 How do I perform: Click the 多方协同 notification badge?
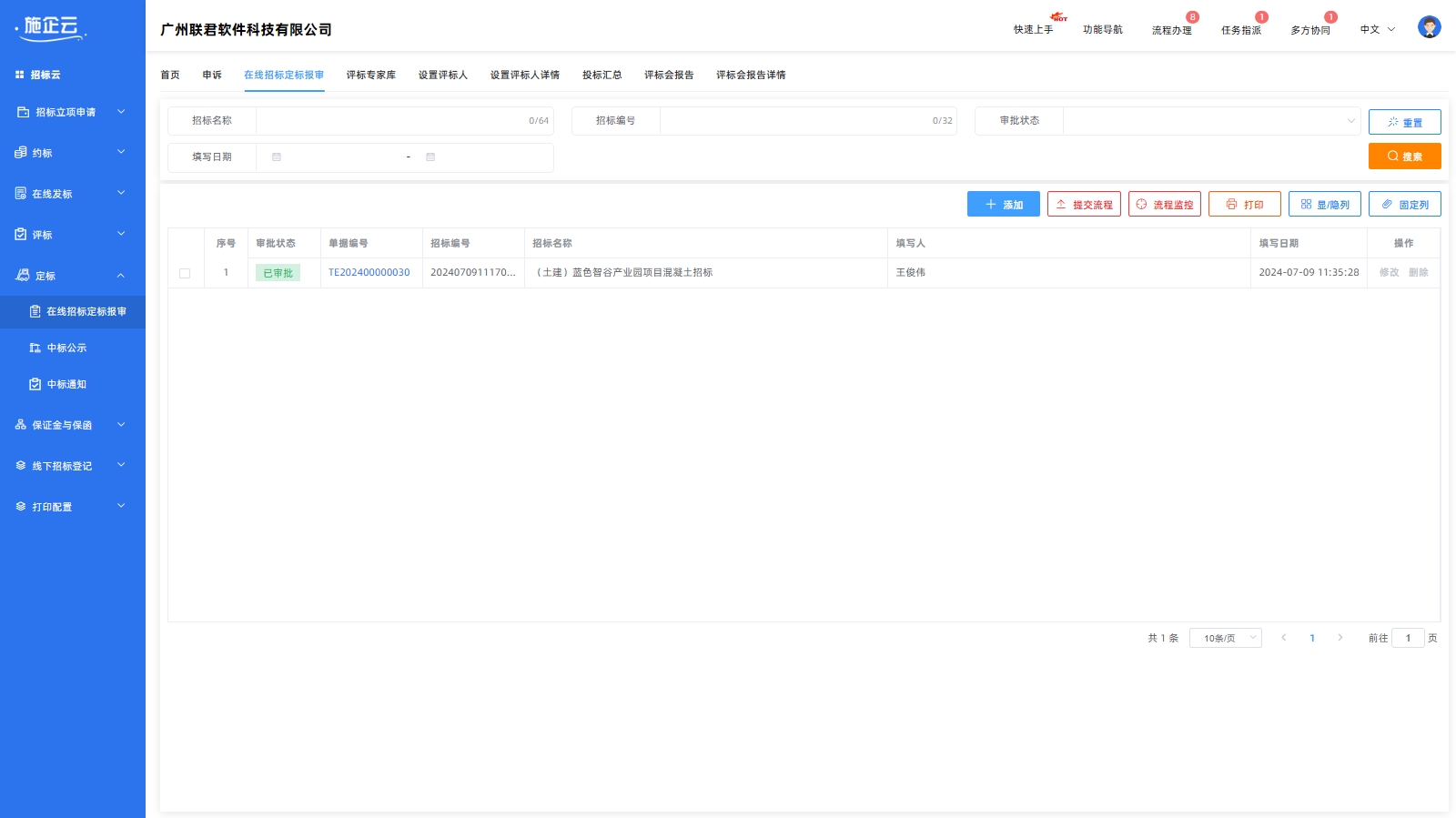pos(1330,17)
